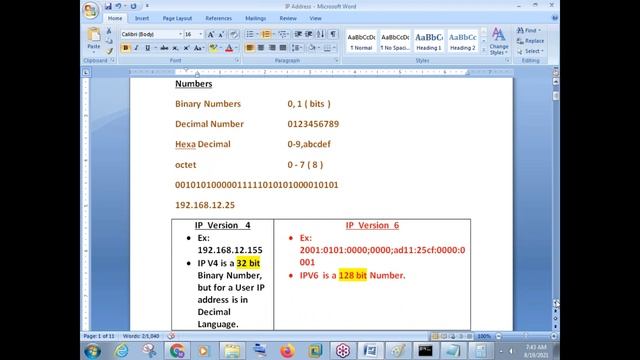Apply the Heading 1 style

coord(429,41)
